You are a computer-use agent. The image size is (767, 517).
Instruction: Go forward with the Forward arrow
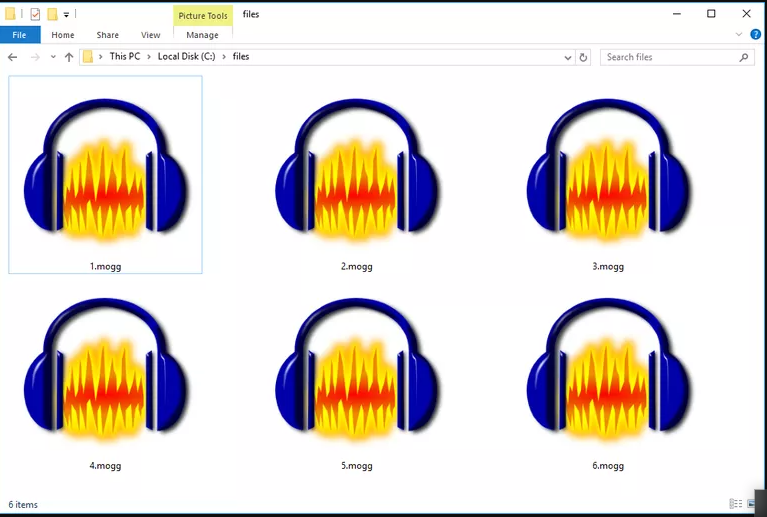tap(35, 57)
